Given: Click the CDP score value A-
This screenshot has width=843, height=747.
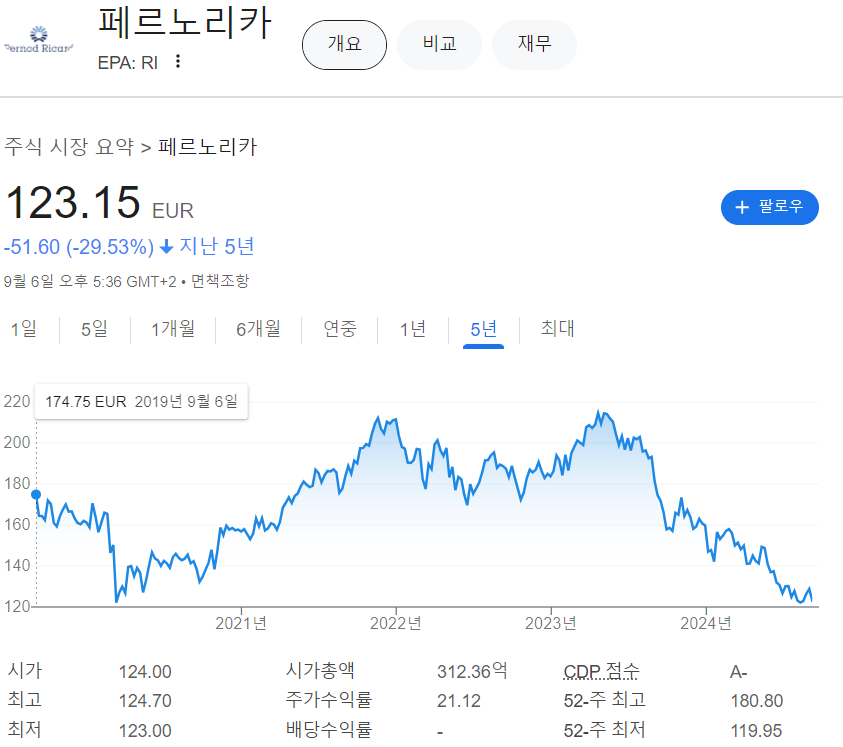Looking at the screenshot, I should (x=739, y=672).
